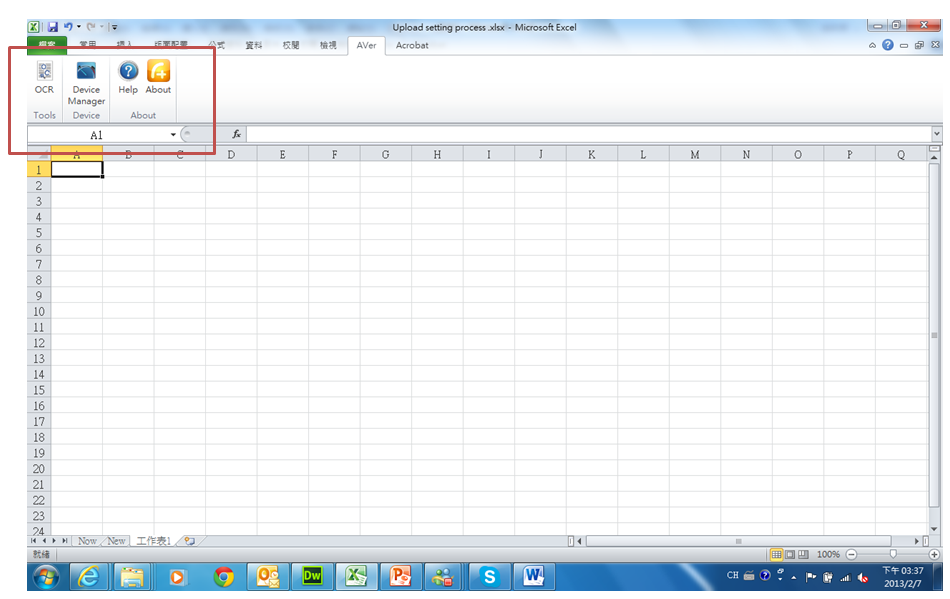Switch to Normal view in status bar
Image resolution: width=950 pixels, height=599 pixels.
(776, 554)
